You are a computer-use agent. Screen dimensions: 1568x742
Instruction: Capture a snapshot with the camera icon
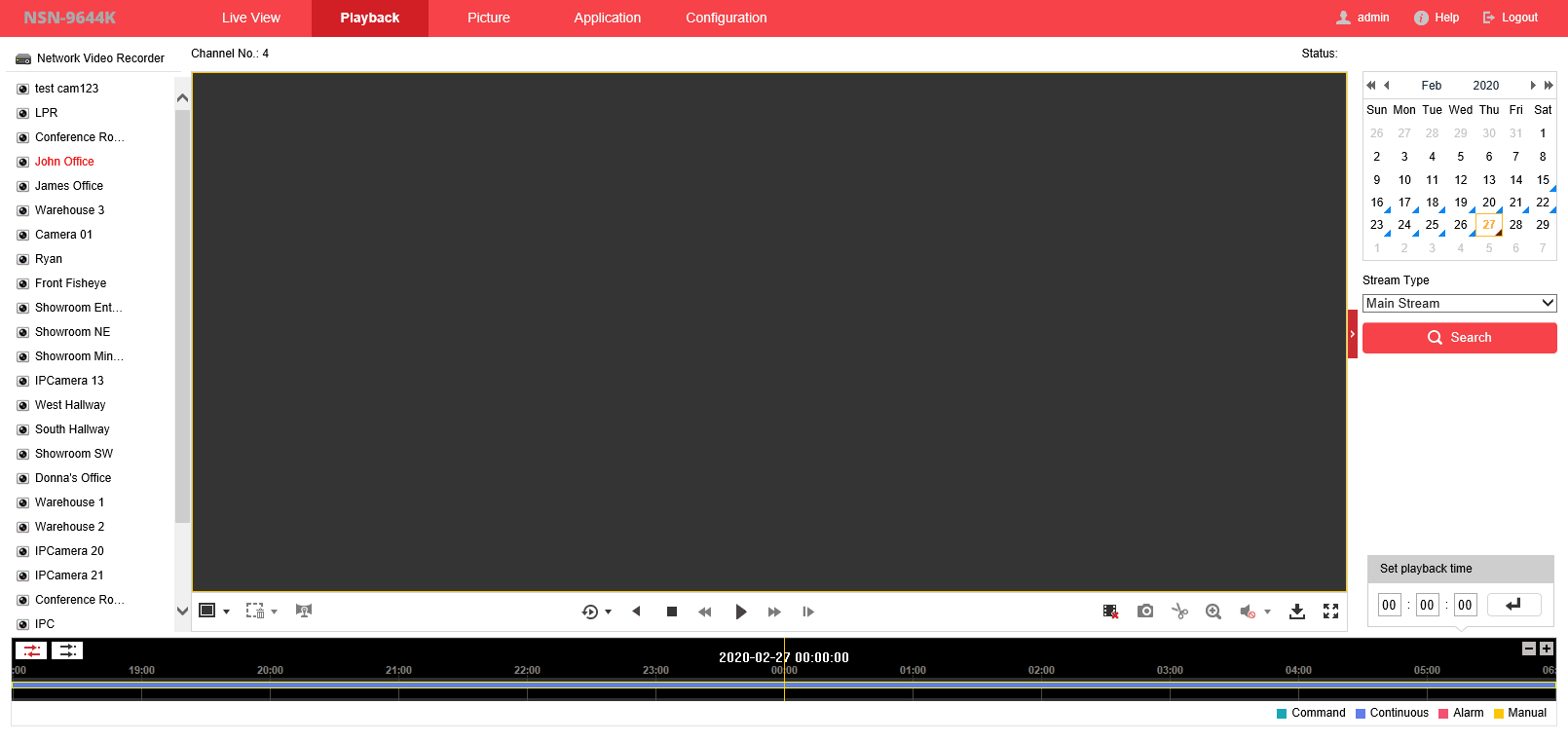click(1145, 611)
